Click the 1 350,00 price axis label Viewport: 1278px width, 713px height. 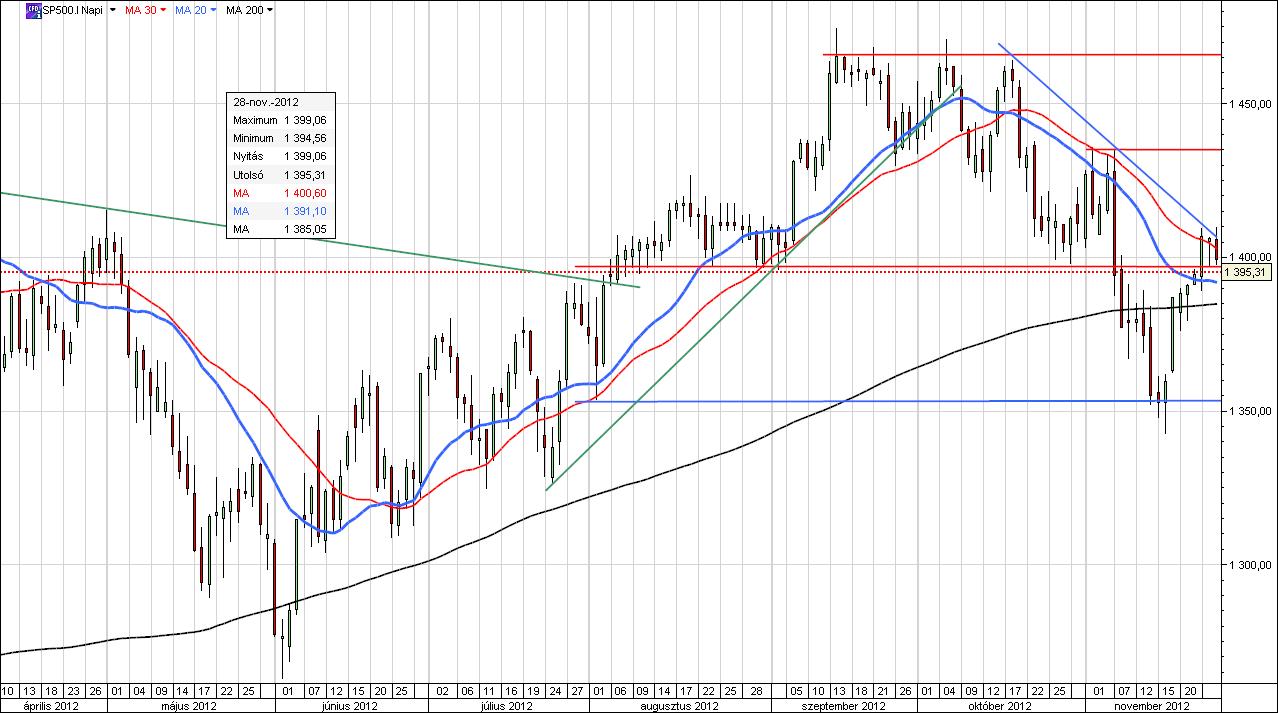[1249, 411]
